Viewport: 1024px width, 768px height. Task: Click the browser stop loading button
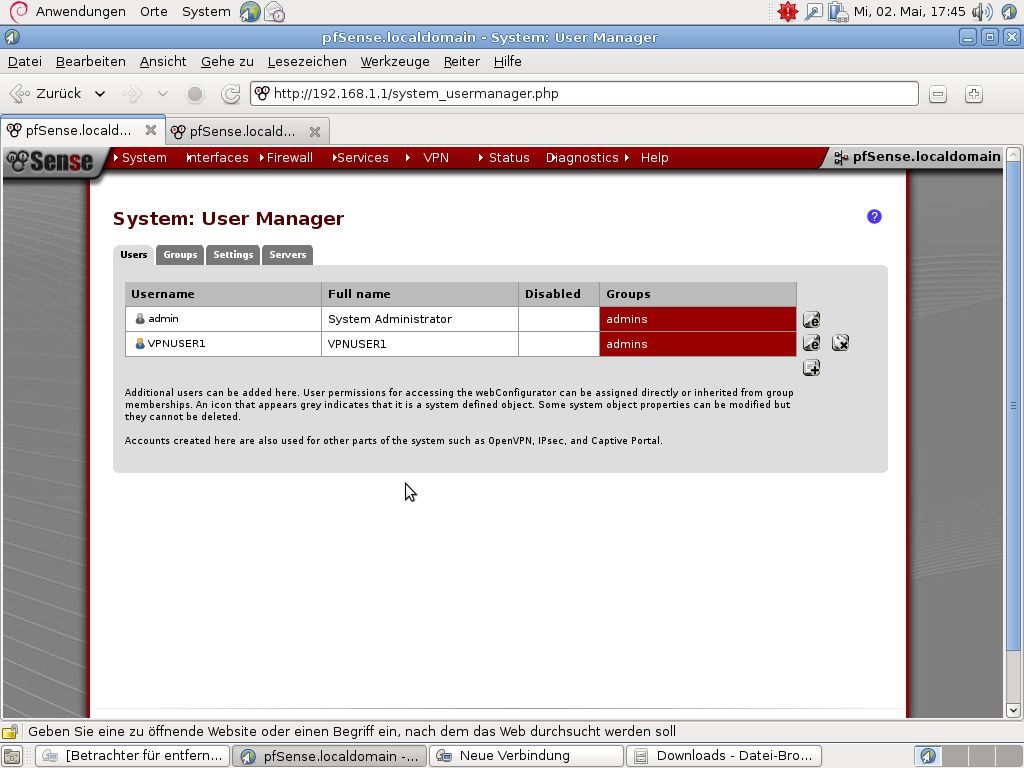(195, 94)
